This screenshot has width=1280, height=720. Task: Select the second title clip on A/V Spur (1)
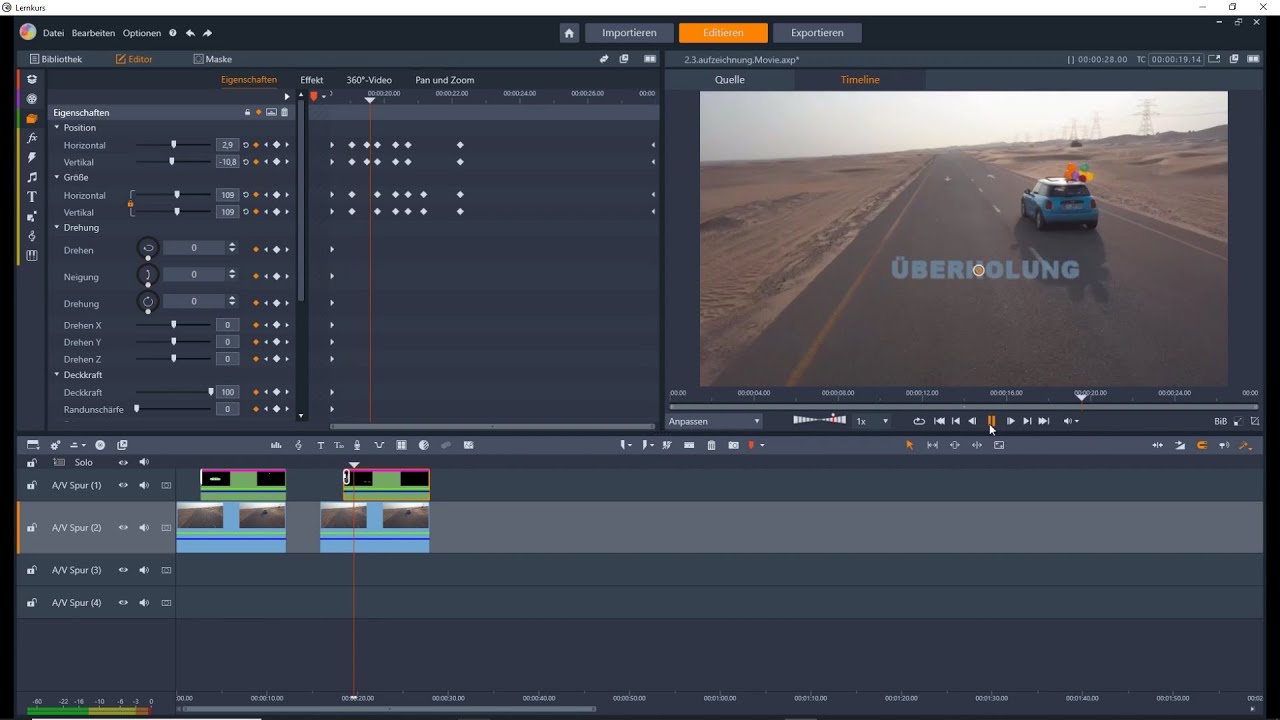(x=387, y=484)
